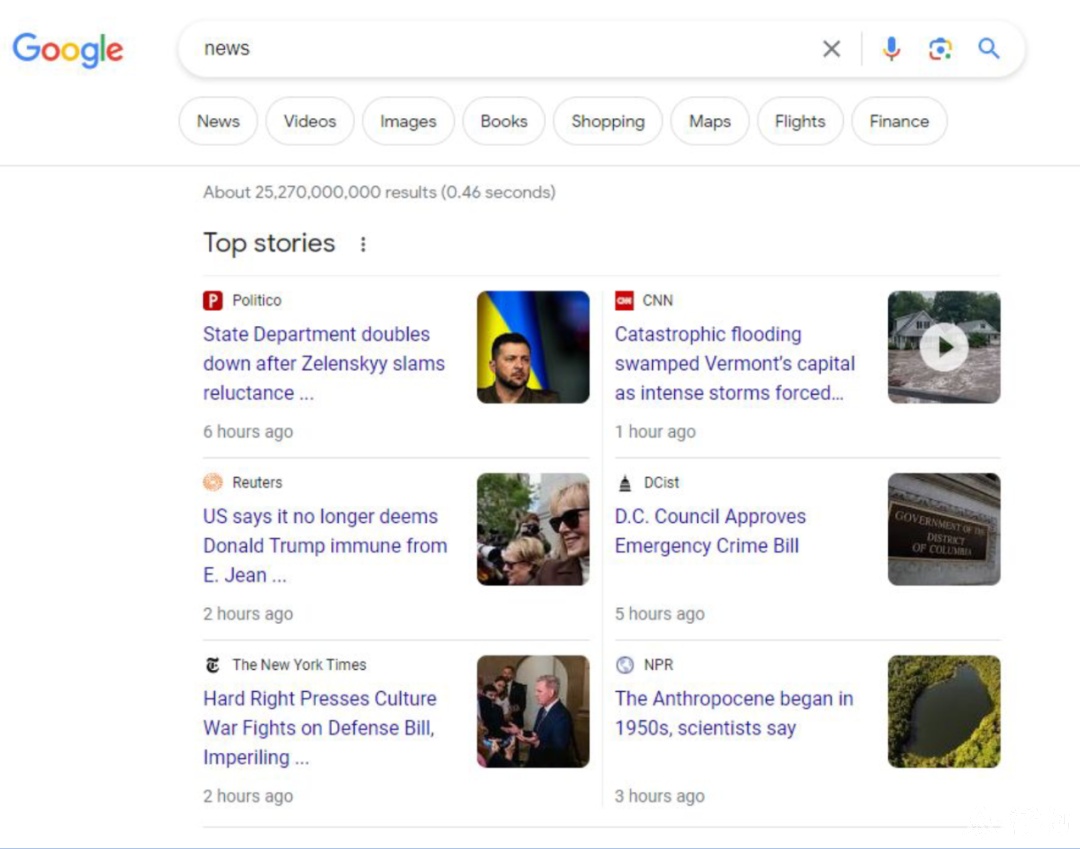Image resolution: width=1080 pixels, height=849 pixels.
Task: Click the CNN source favicon
Action: [x=624, y=301]
